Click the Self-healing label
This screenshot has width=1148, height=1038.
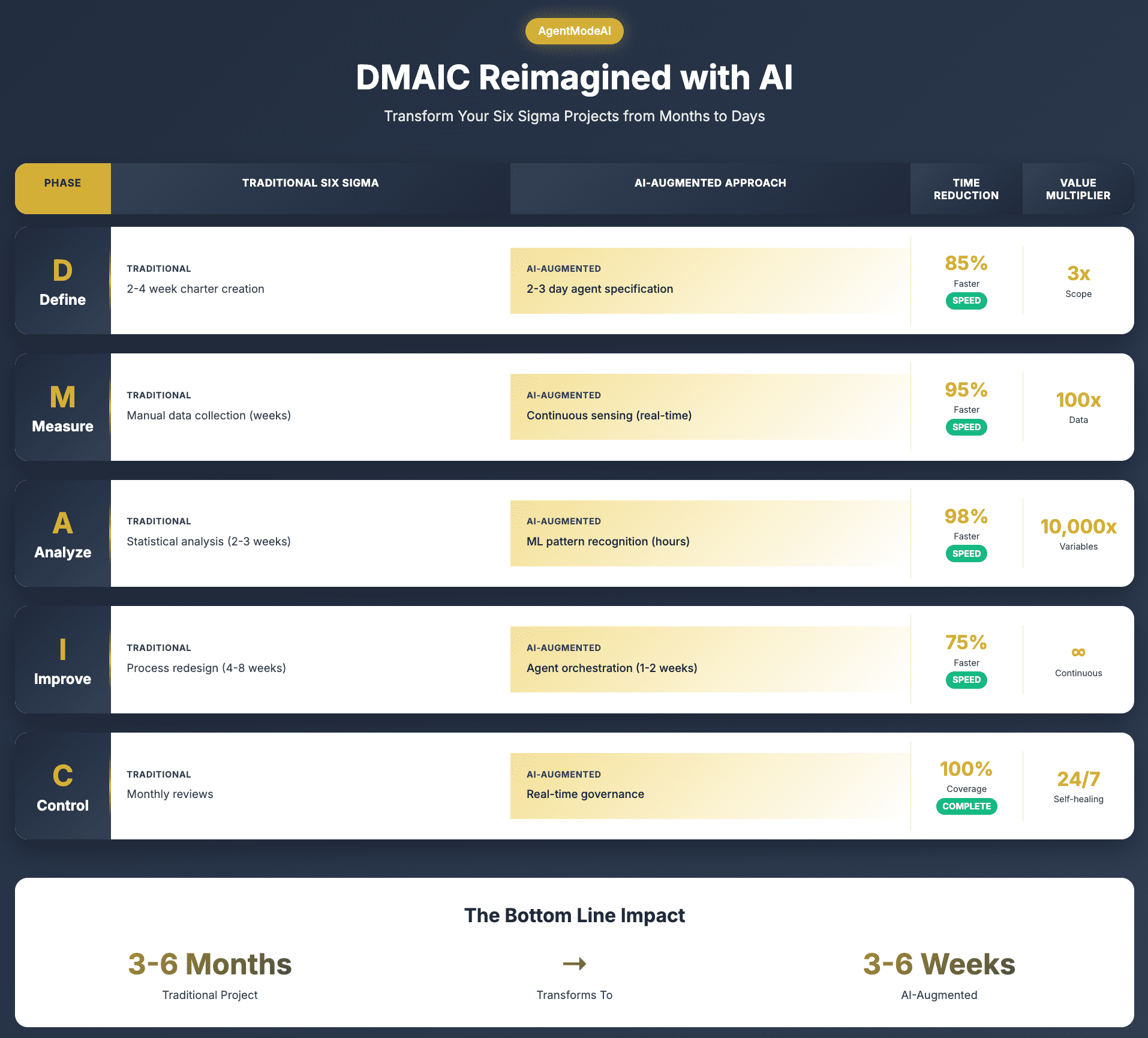point(1078,799)
